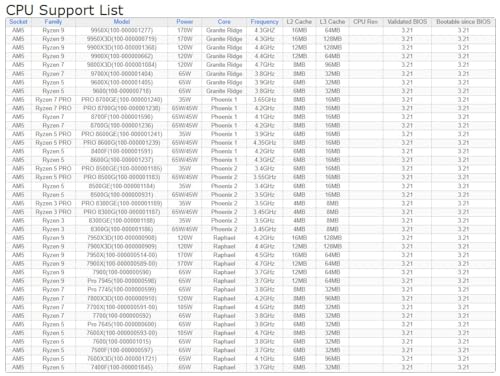Select the L2 Cache column header
500x376 pixels.
[299, 22]
